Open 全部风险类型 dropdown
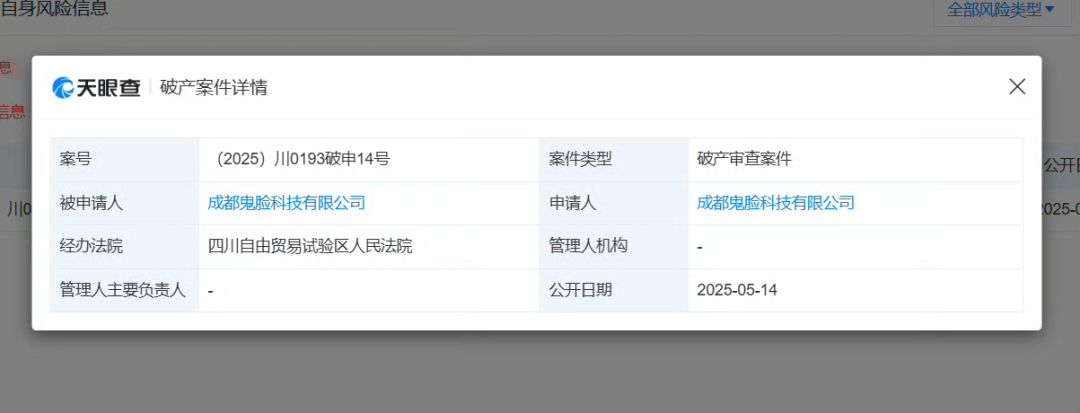Image resolution: width=1080 pixels, height=413 pixels. tap(1001, 10)
